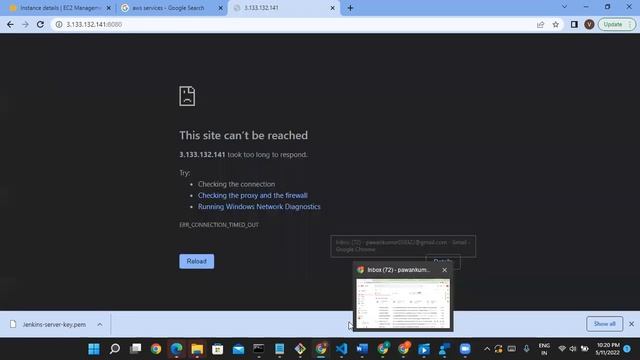Open the notification center badge
The width and height of the screenshot is (640, 360).
pyautogui.click(x=627, y=349)
